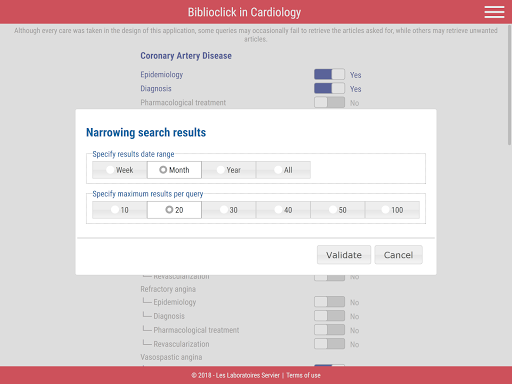The image size is (512, 384).
Task: Click the Validate button
Action: point(344,255)
